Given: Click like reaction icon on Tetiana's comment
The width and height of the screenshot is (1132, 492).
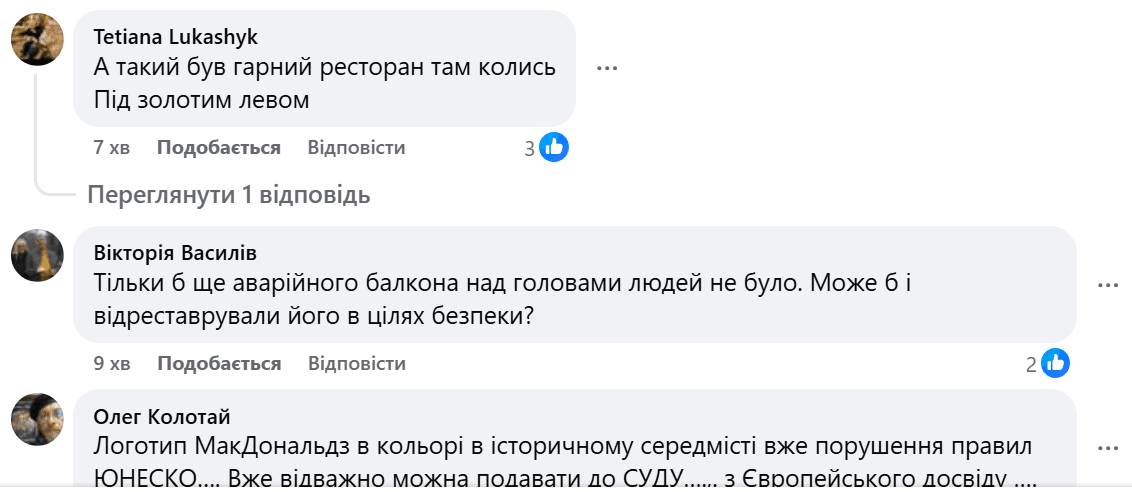Looking at the screenshot, I should coord(554,148).
